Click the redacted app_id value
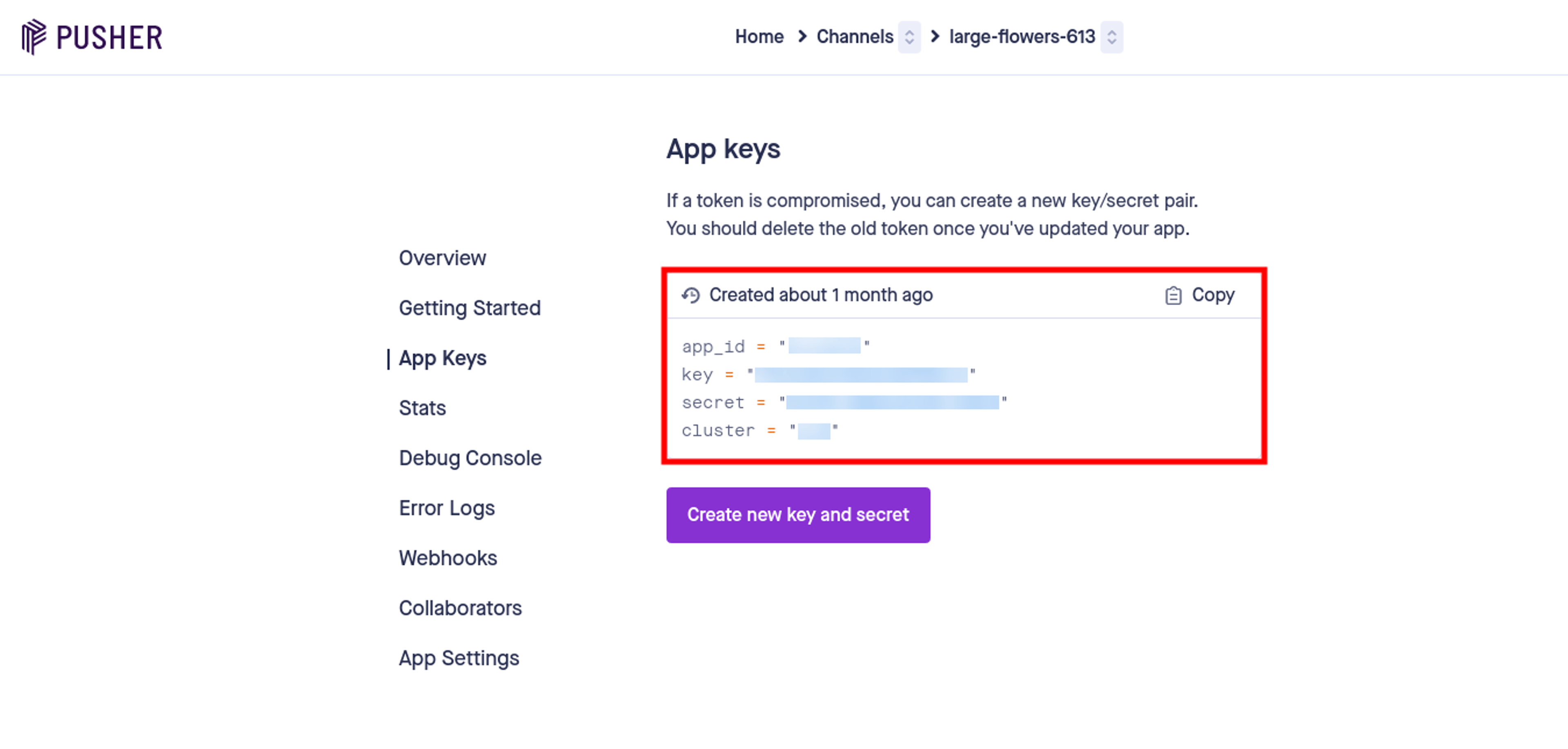The image size is (1568, 749). click(824, 346)
